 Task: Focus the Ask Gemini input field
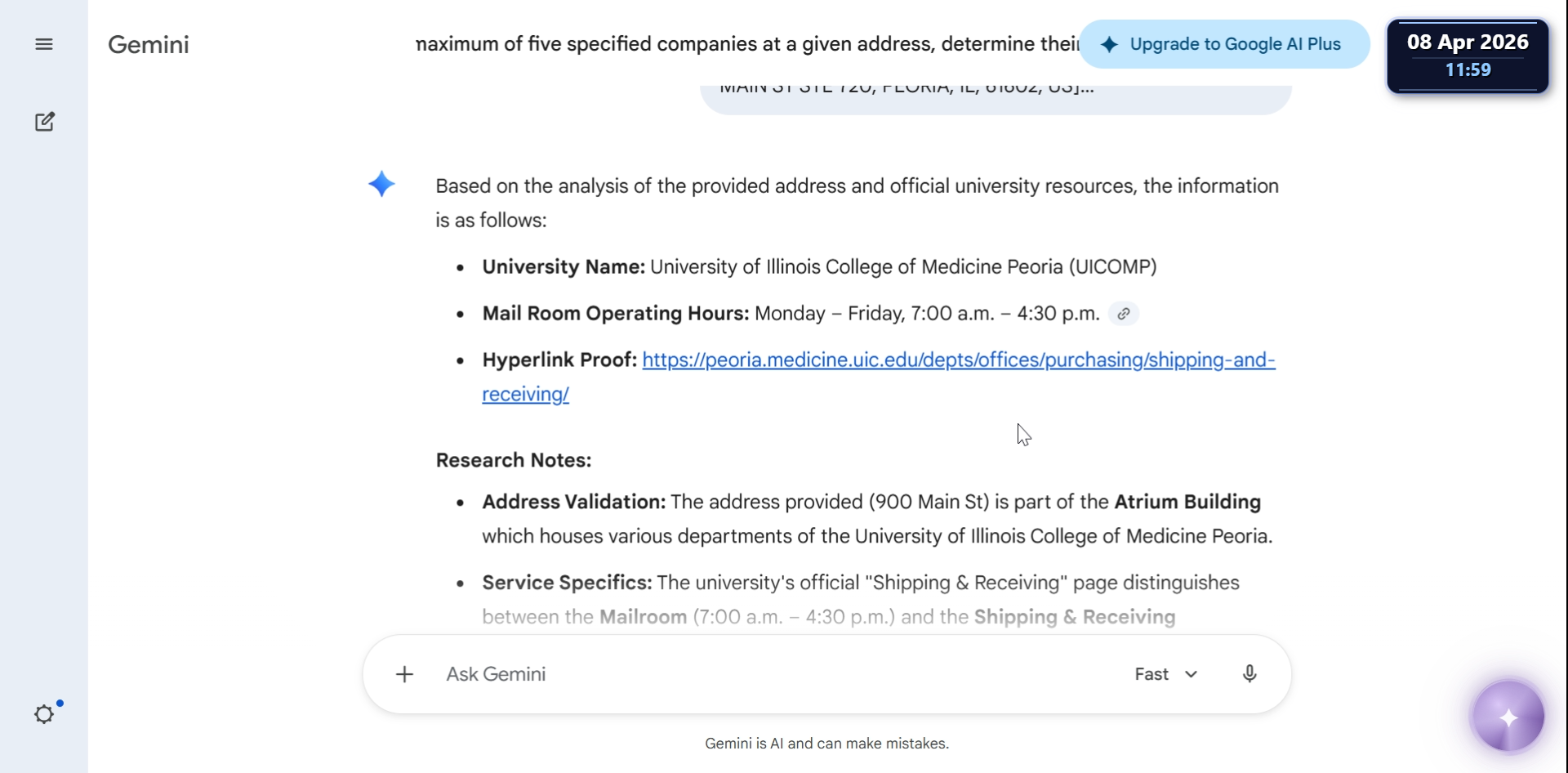click(x=768, y=674)
